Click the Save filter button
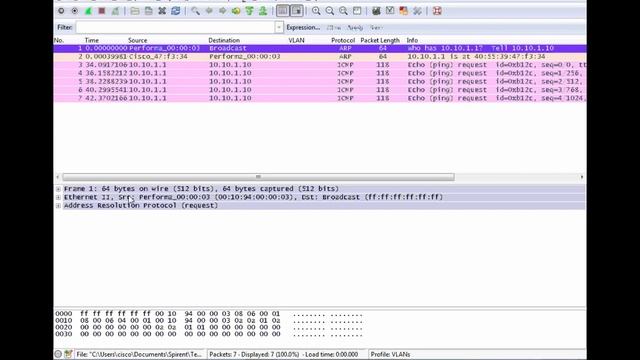640x360 pixels. [x=376, y=27]
